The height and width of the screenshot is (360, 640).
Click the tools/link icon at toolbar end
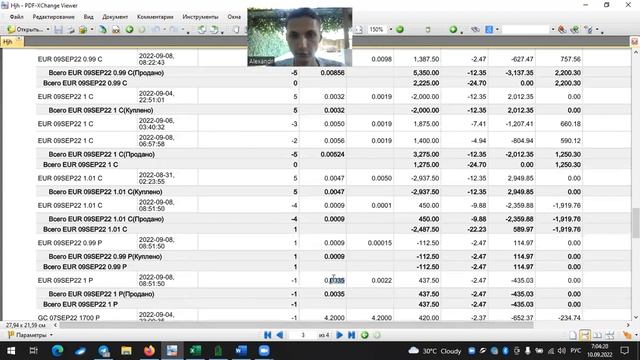pos(589,29)
